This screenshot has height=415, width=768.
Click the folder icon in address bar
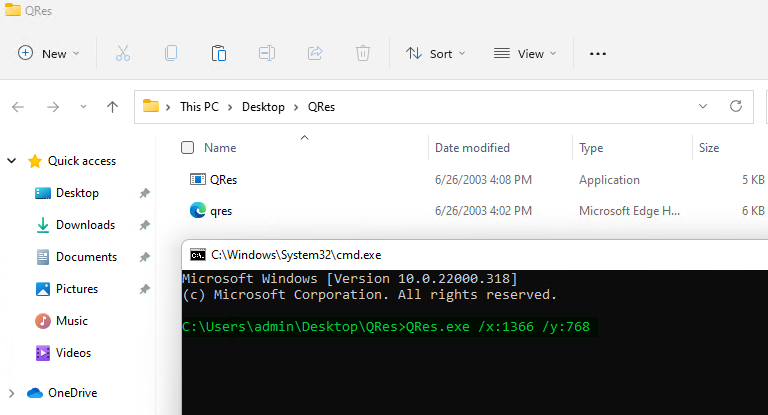(x=151, y=106)
